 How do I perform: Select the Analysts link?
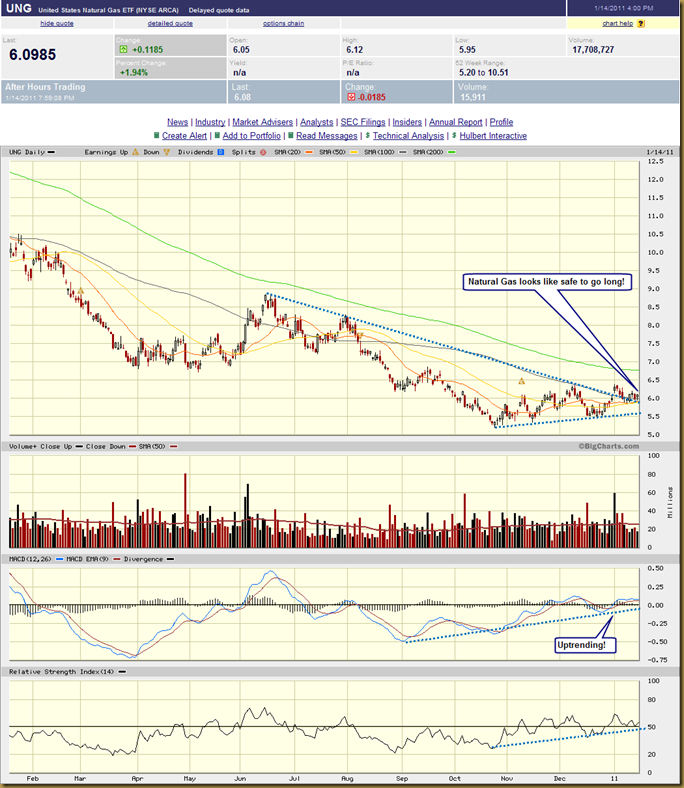(317, 122)
